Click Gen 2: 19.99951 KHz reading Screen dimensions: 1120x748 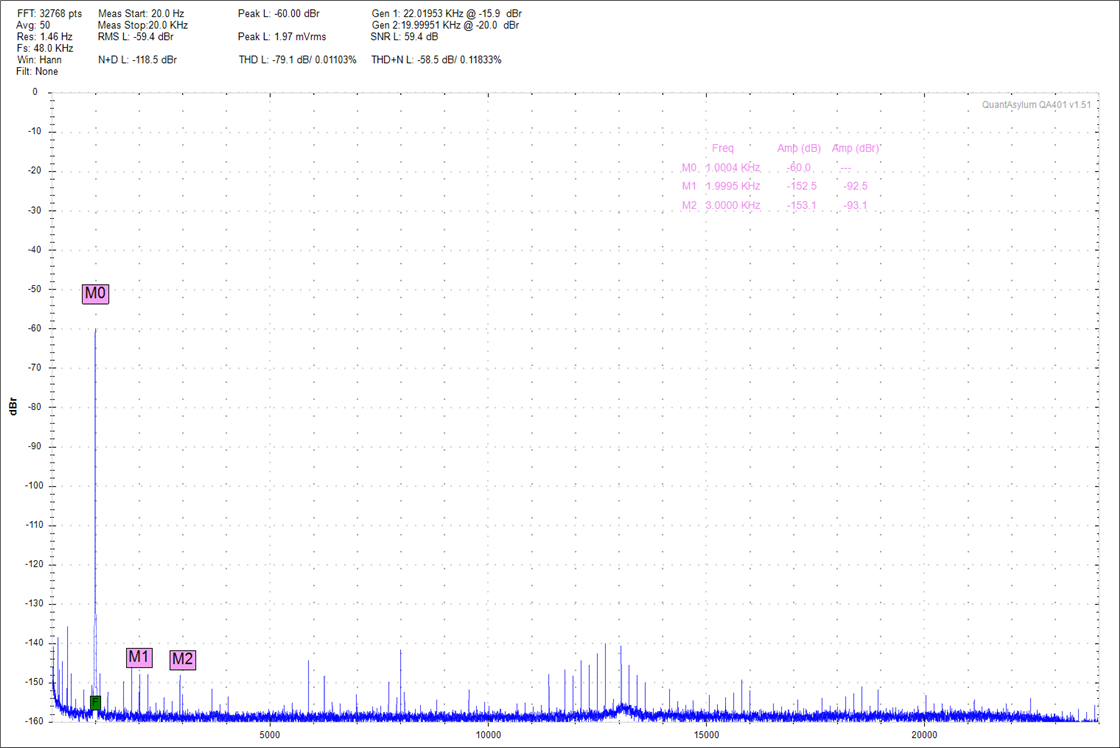point(445,25)
